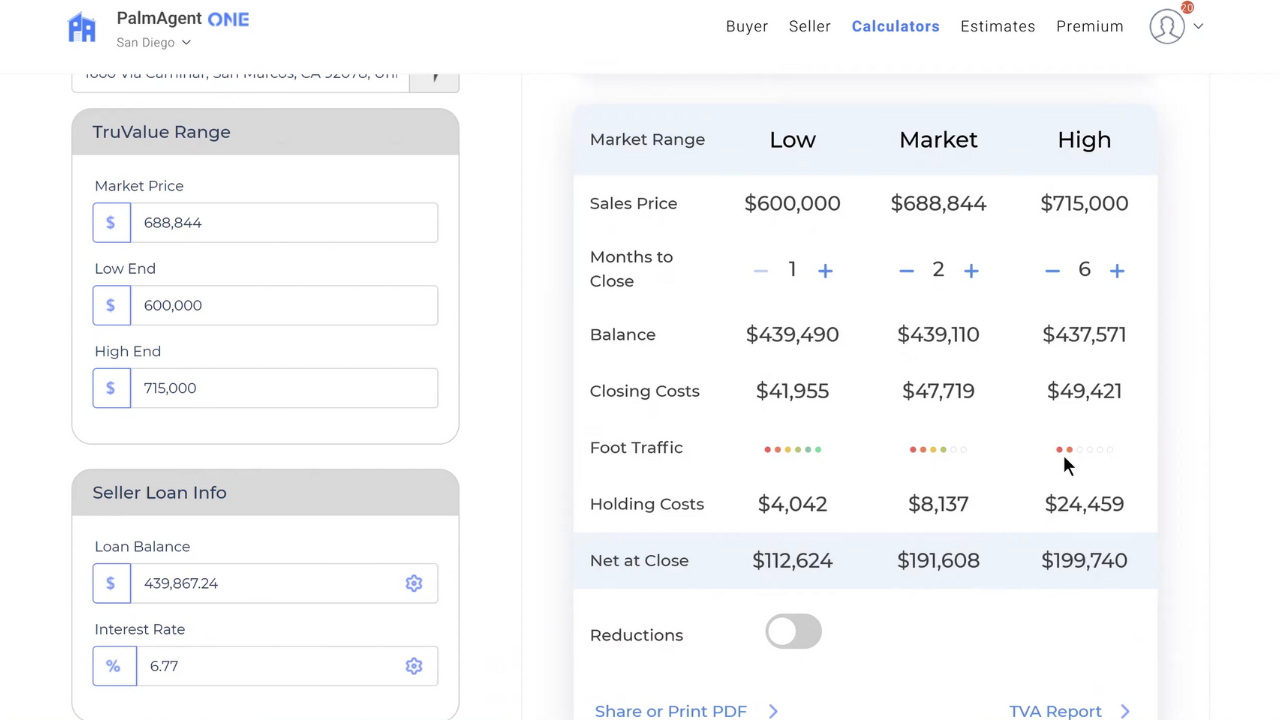Increase Market months to close
This screenshot has height=720, width=1280.
coord(971,270)
